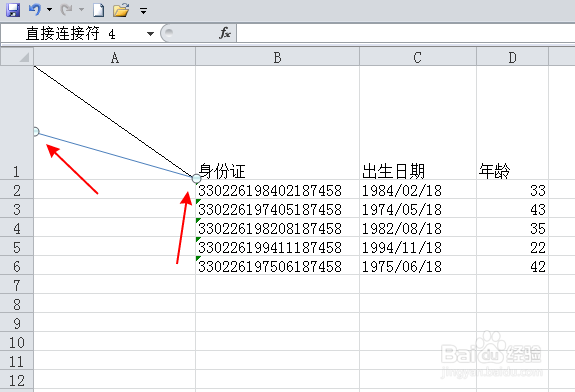Select all cells with corner button

coord(17,57)
